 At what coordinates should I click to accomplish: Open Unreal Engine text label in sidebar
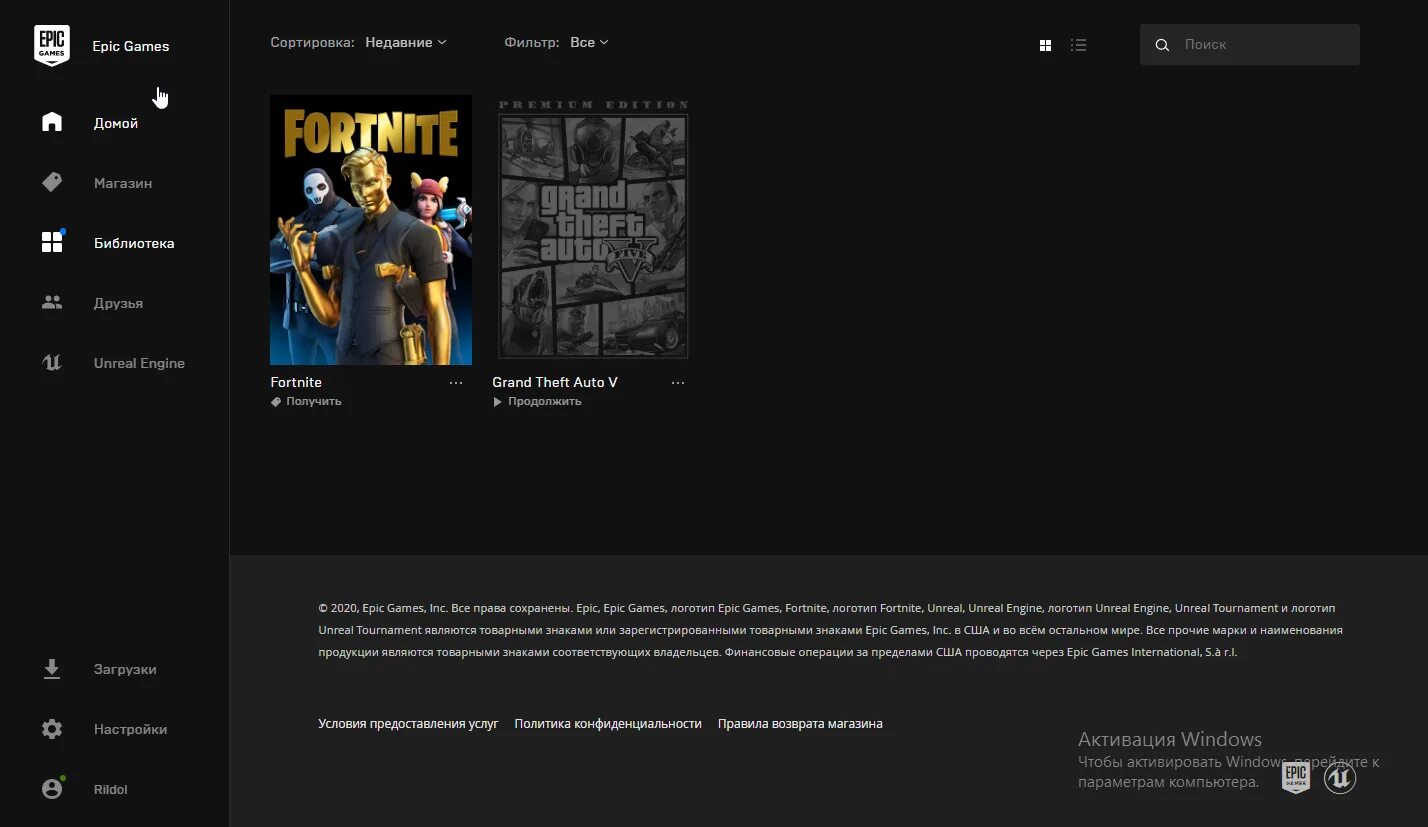tap(139, 363)
